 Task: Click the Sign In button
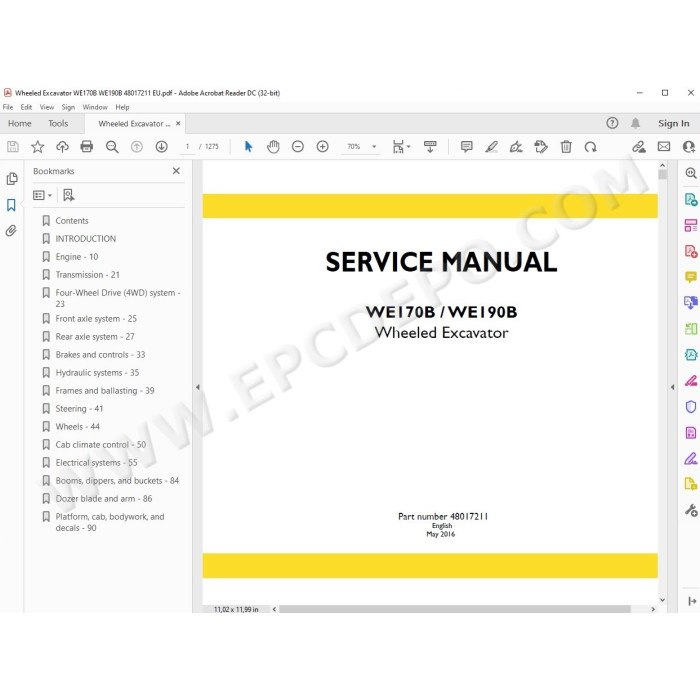(673, 123)
